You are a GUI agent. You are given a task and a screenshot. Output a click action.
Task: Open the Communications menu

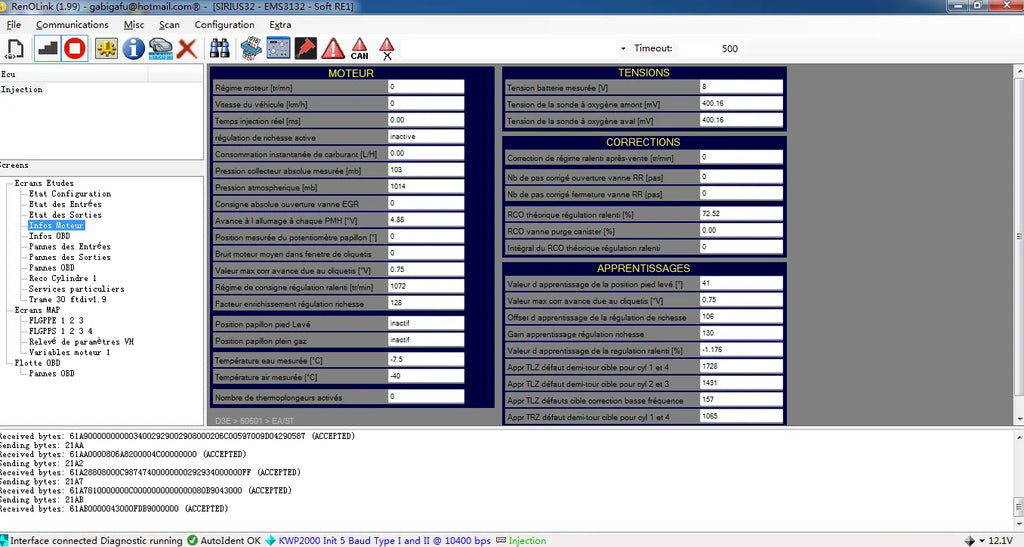[72, 25]
